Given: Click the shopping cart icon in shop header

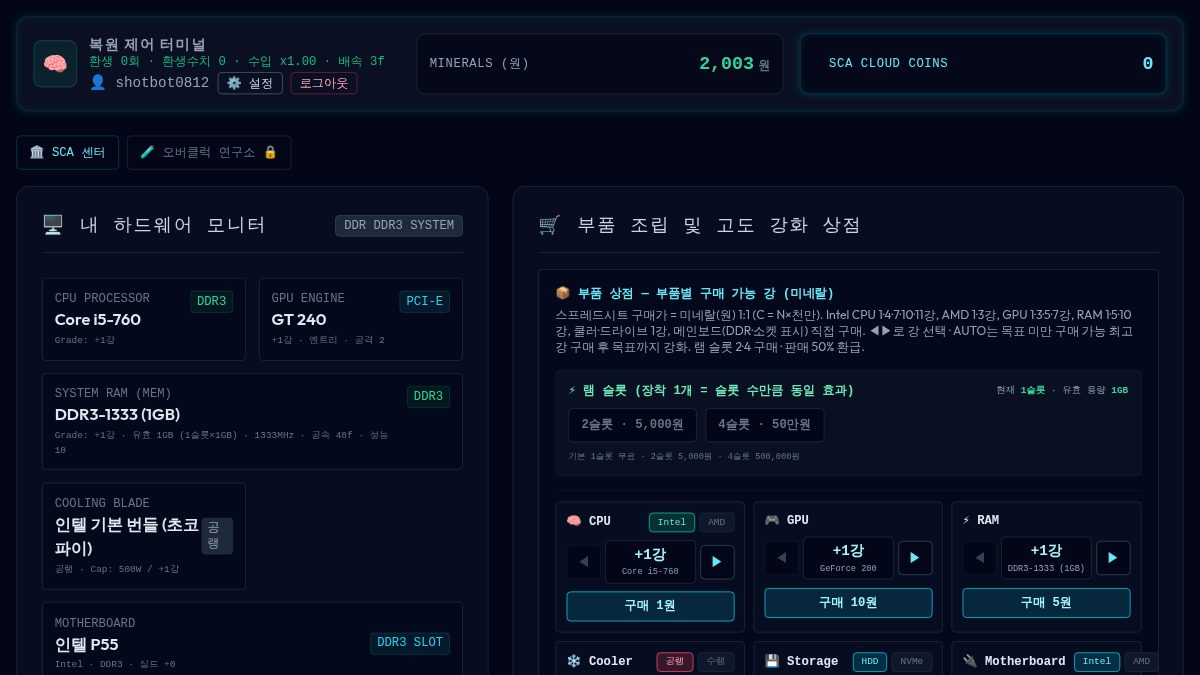Looking at the screenshot, I should (549, 225).
